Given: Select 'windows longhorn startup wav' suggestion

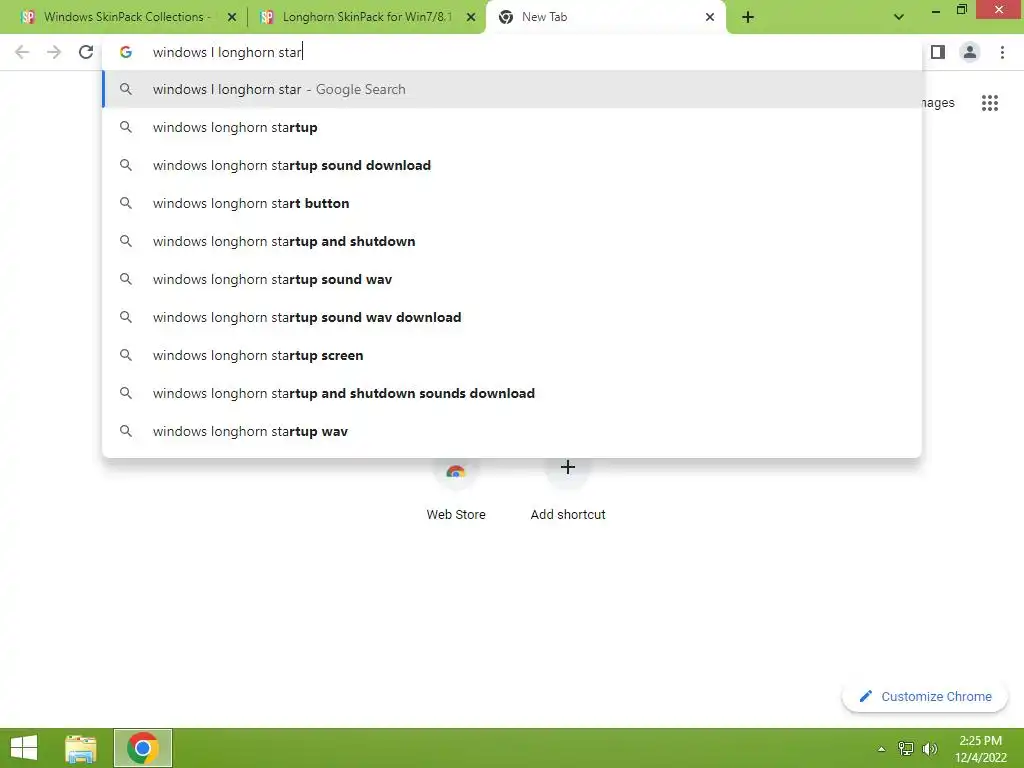Looking at the screenshot, I should click(512, 431).
